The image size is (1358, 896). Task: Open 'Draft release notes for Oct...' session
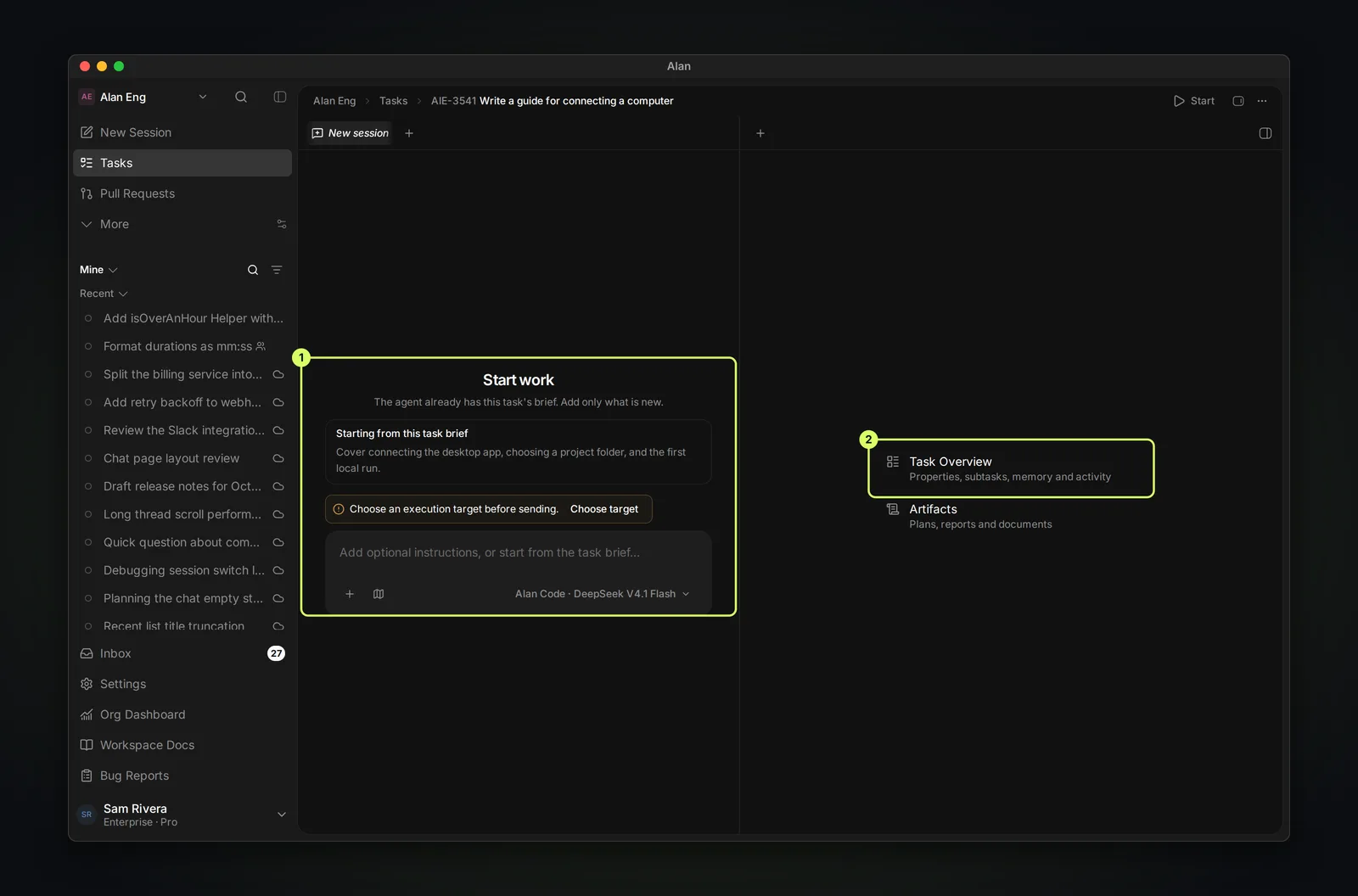(x=182, y=486)
